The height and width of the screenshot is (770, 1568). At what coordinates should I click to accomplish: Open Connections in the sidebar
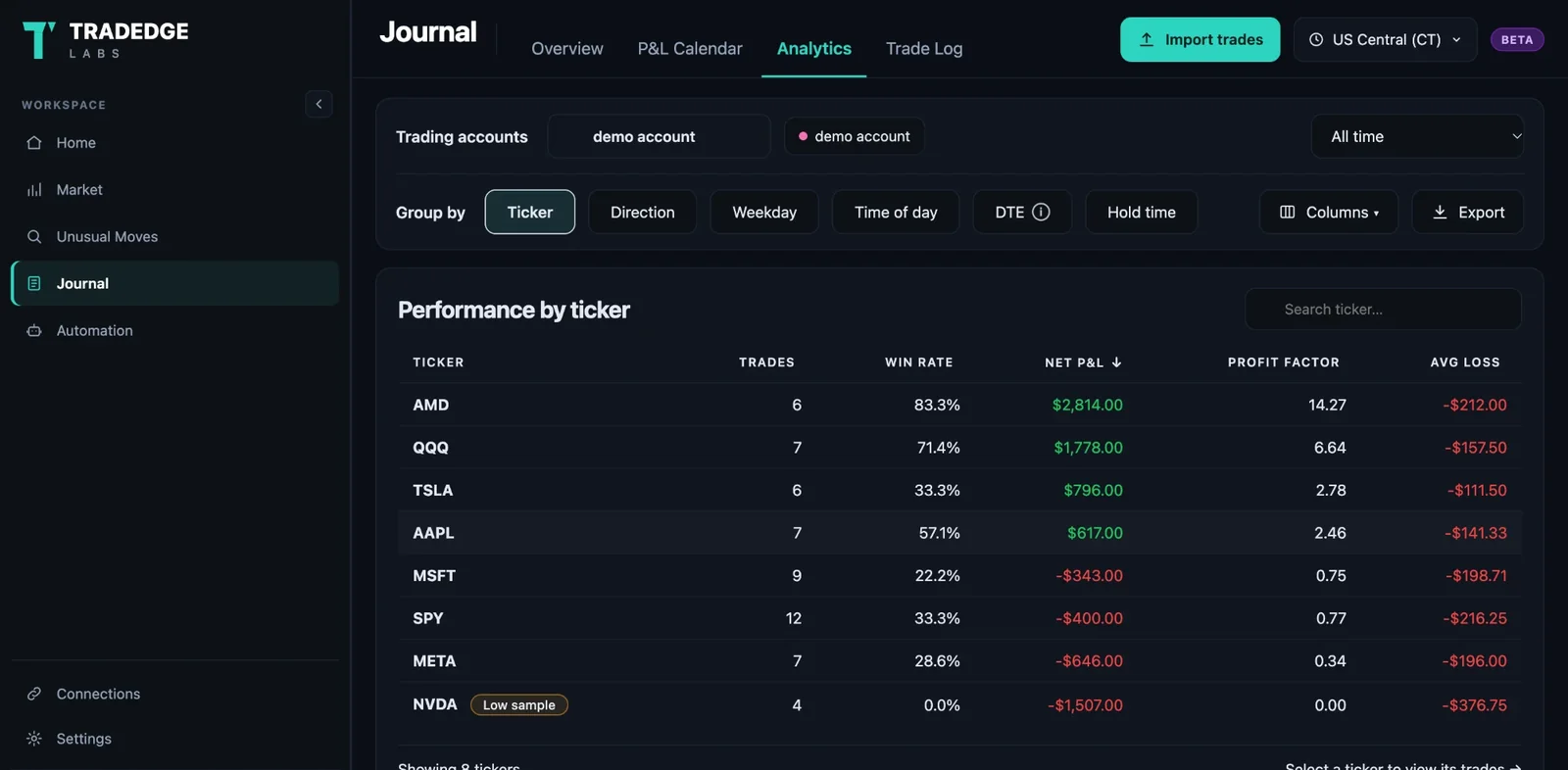[175, 694]
